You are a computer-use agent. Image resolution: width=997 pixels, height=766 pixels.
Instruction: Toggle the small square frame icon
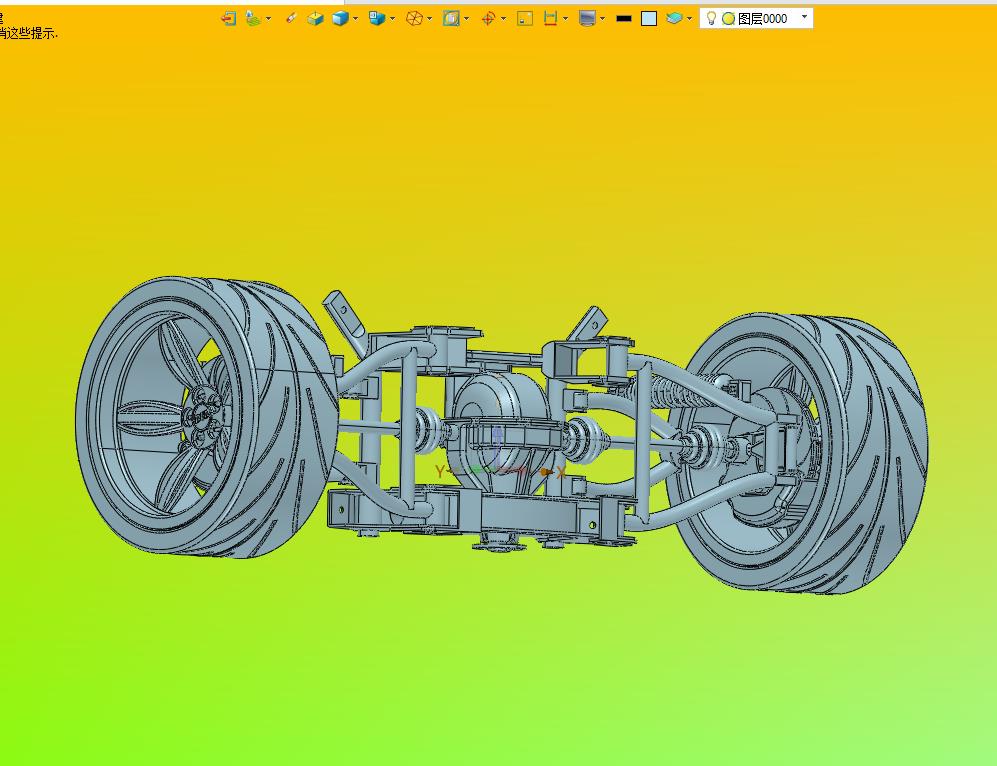(525, 18)
